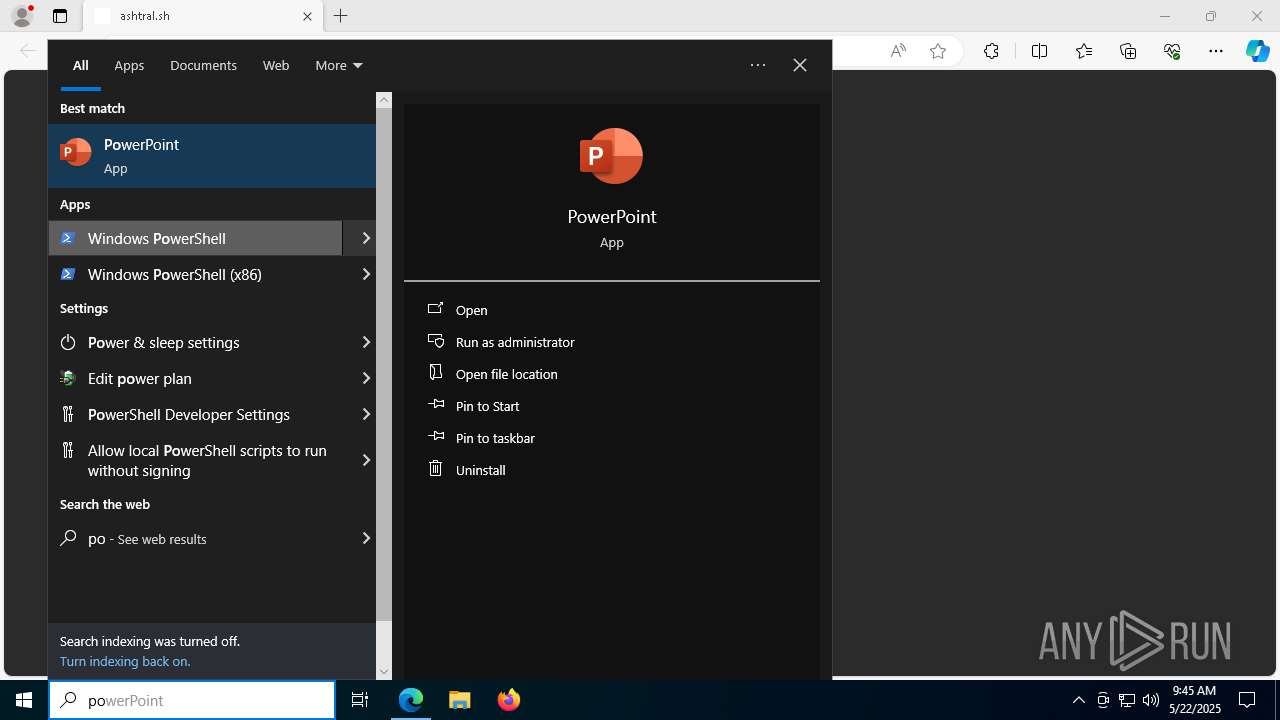Click Pin to Start pin icon
This screenshot has width=1280, height=720.
[436, 405]
